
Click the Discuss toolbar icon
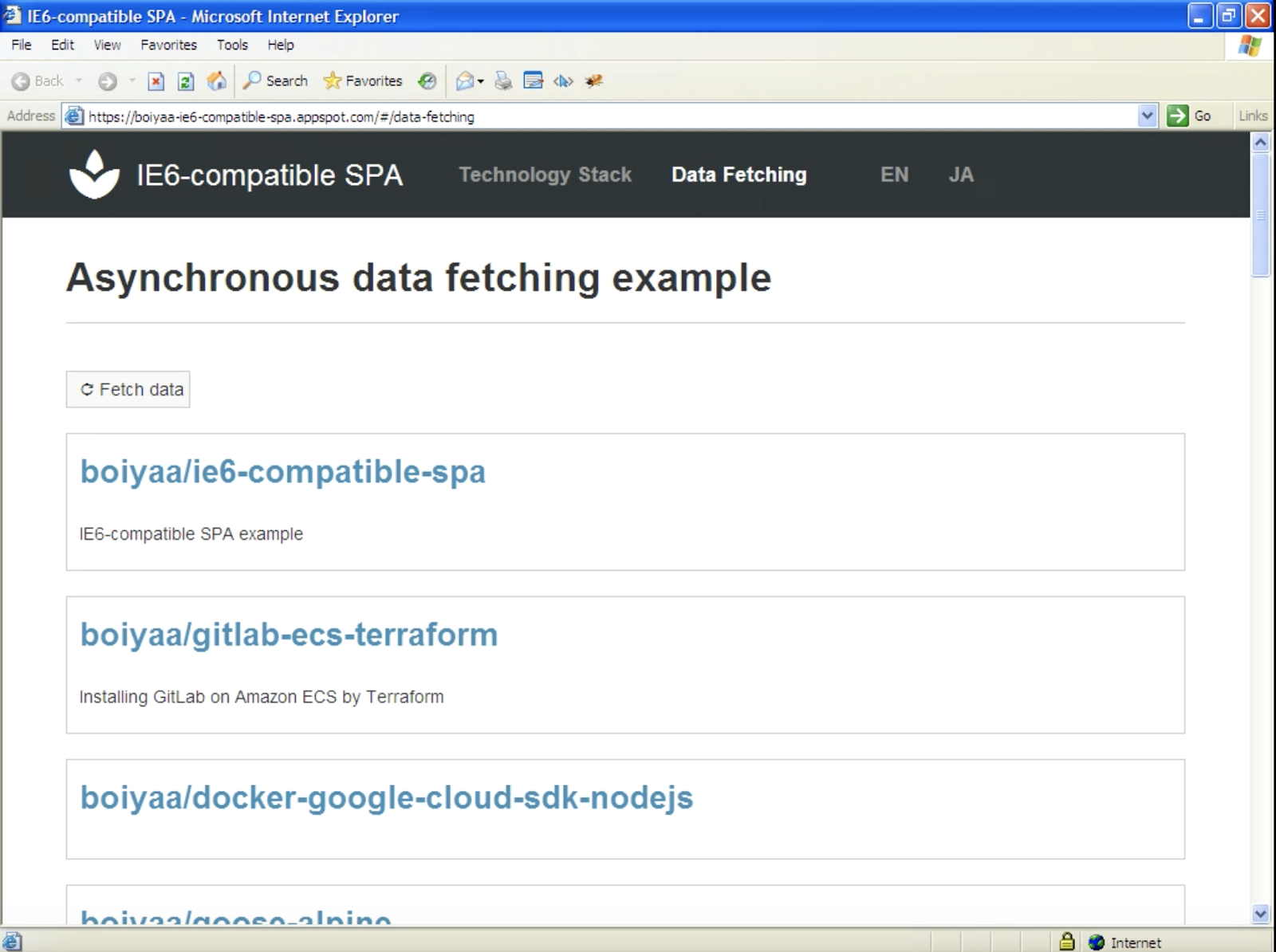564,81
